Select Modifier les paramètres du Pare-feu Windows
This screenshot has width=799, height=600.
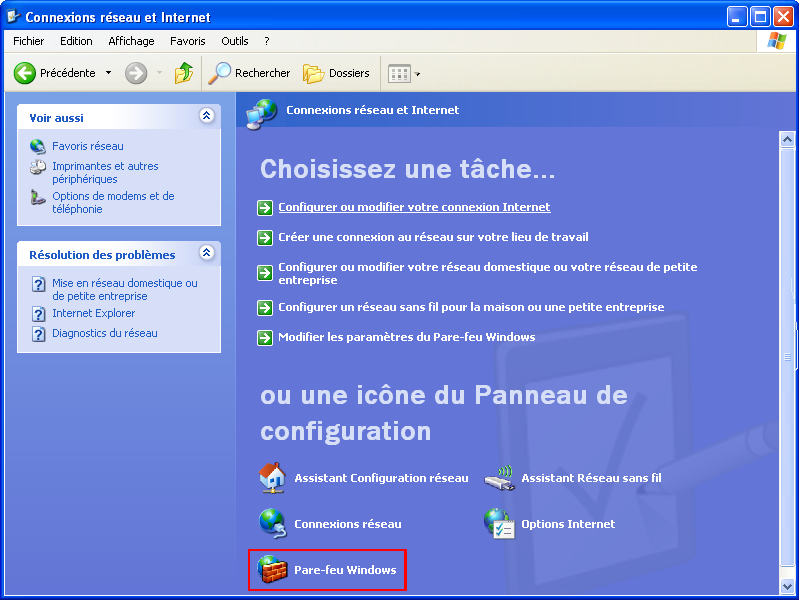tap(407, 337)
